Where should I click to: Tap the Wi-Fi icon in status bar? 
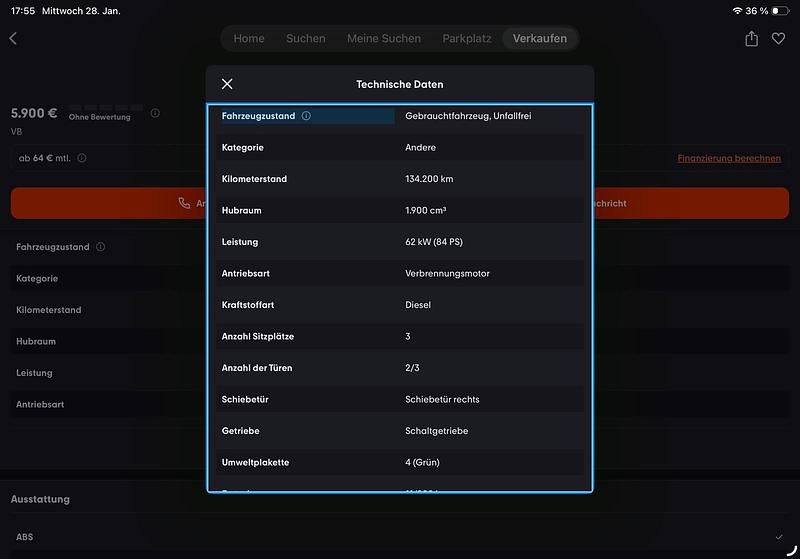tap(737, 11)
